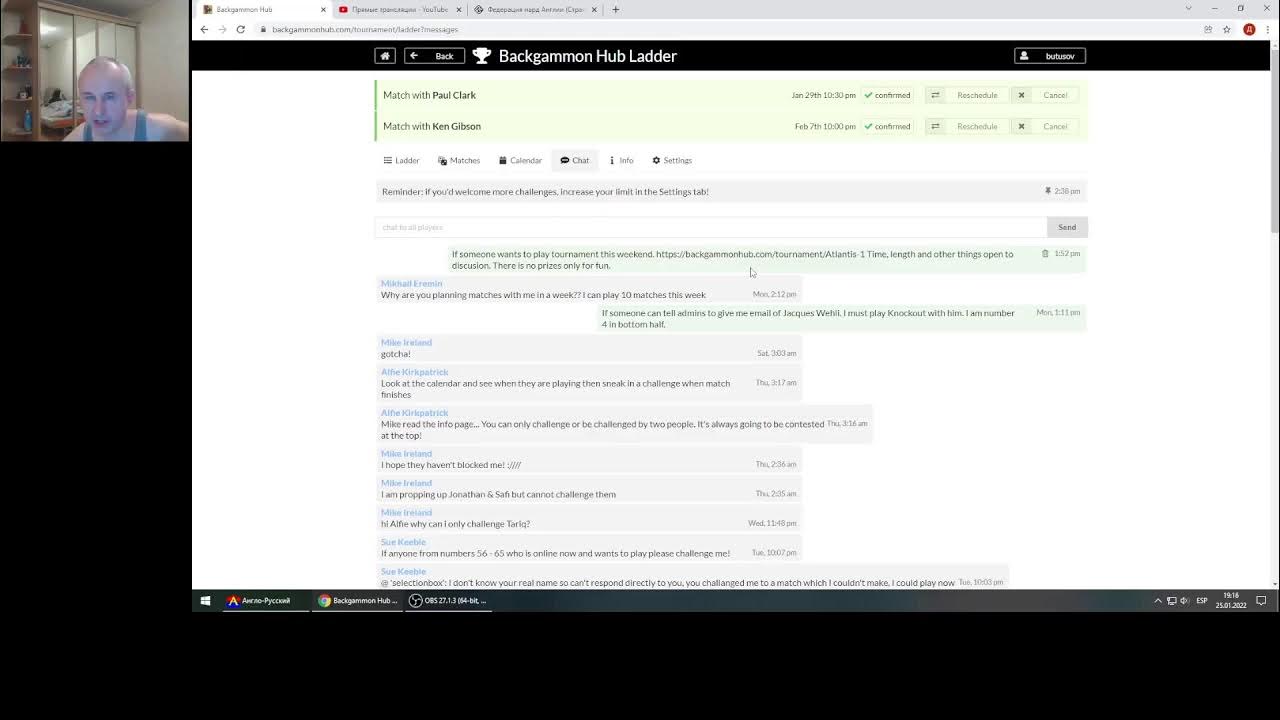Viewport: 1280px width, 720px height.
Task: Open the Atlantis-1 tournament link in chat
Action: (x=760, y=254)
